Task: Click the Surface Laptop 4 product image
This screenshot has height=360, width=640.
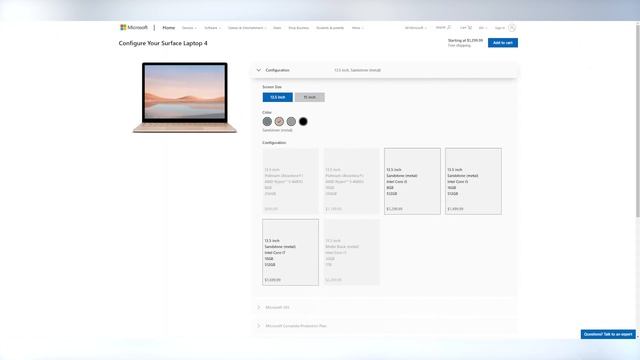Action: point(184,98)
